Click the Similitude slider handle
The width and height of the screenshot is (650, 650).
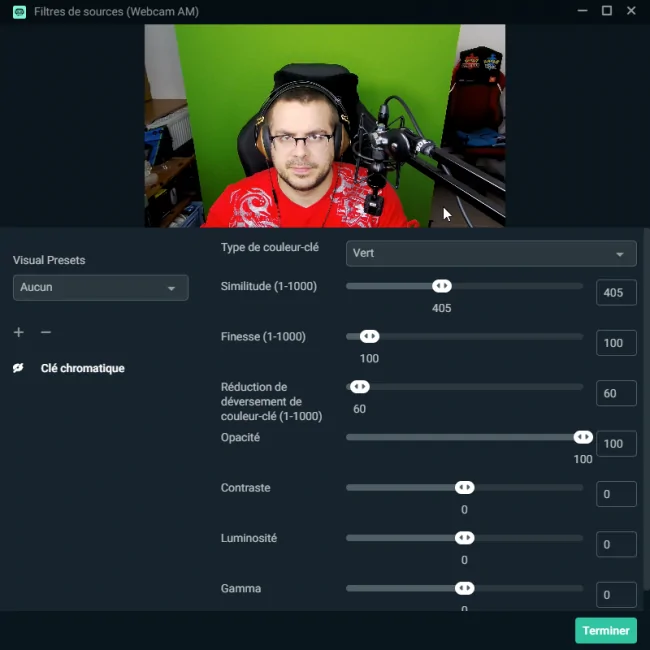pyautogui.click(x=442, y=286)
